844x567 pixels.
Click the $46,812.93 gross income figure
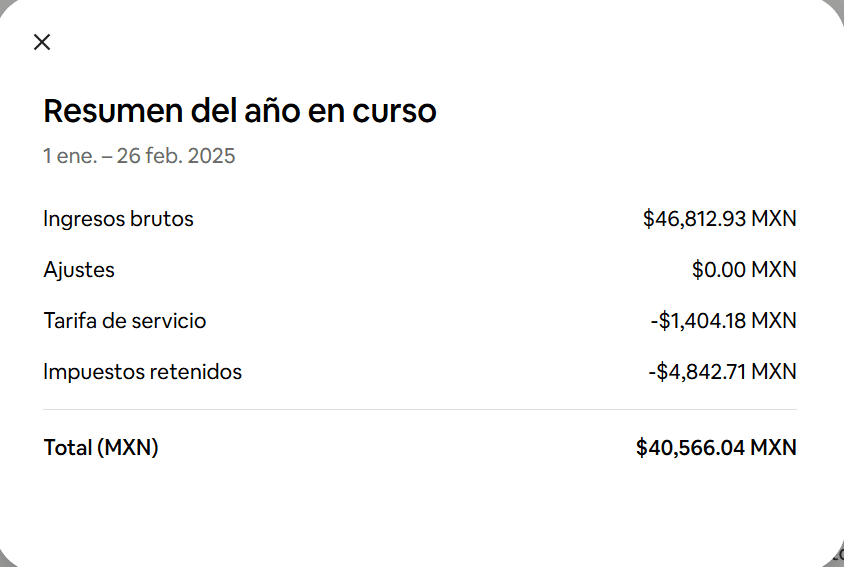point(695,219)
